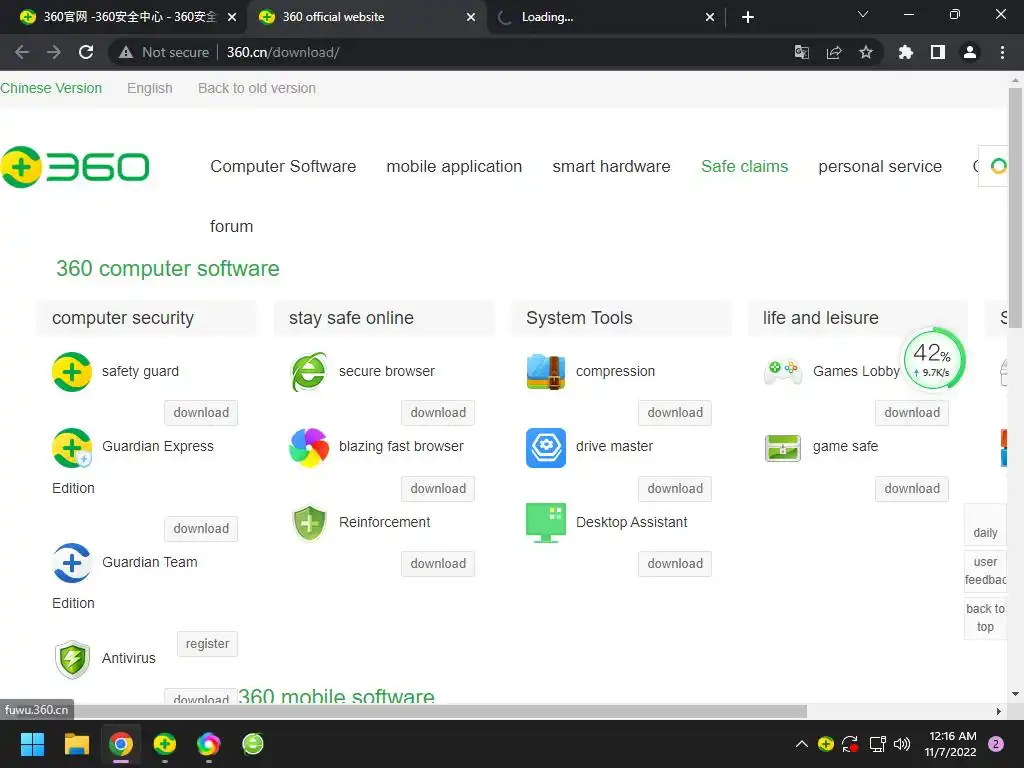Download Reinforcement
The image size is (1024, 768).
click(x=438, y=564)
